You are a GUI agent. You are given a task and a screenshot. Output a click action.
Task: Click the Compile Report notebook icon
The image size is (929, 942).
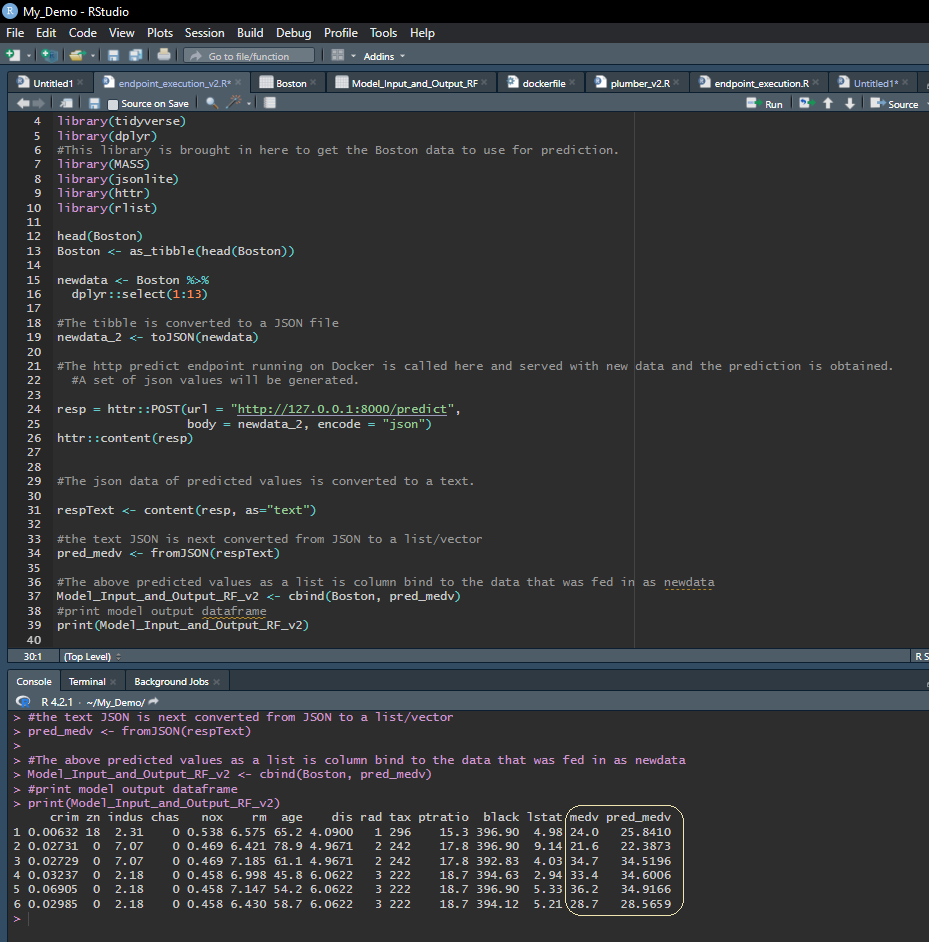point(269,103)
